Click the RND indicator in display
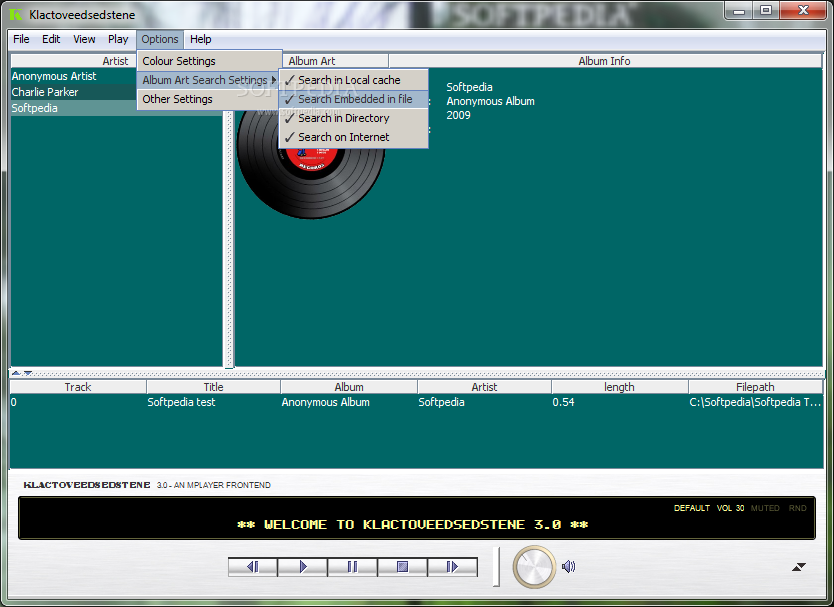The height and width of the screenshot is (607, 834). pyautogui.click(x=797, y=508)
